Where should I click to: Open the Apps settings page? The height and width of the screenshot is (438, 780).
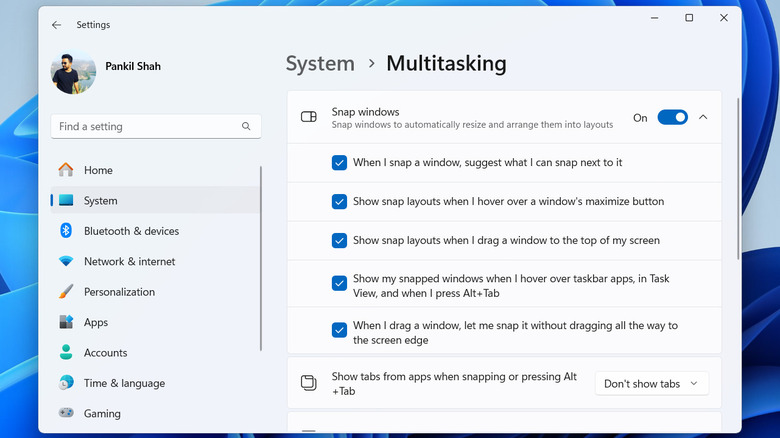click(x=96, y=323)
